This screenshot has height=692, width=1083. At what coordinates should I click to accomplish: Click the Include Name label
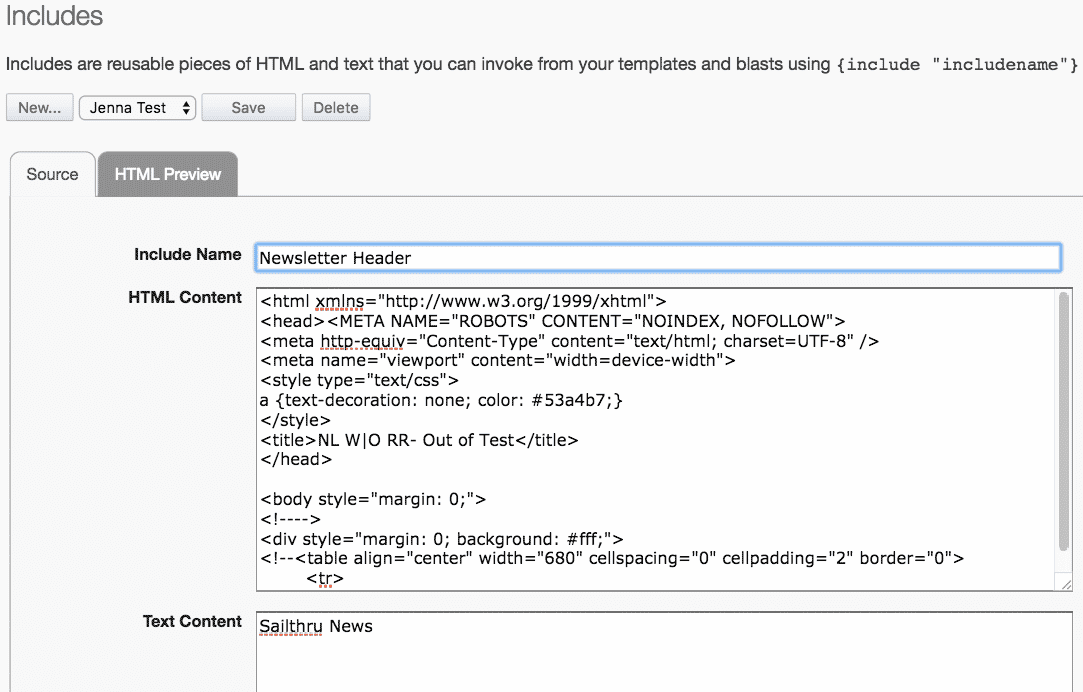tap(187, 255)
